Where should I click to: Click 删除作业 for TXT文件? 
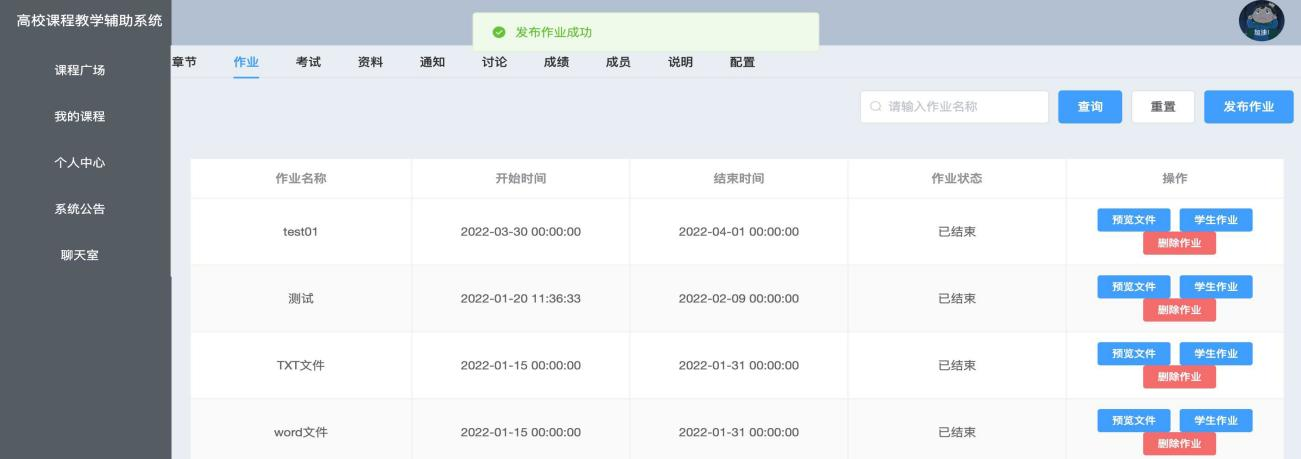pos(1179,376)
